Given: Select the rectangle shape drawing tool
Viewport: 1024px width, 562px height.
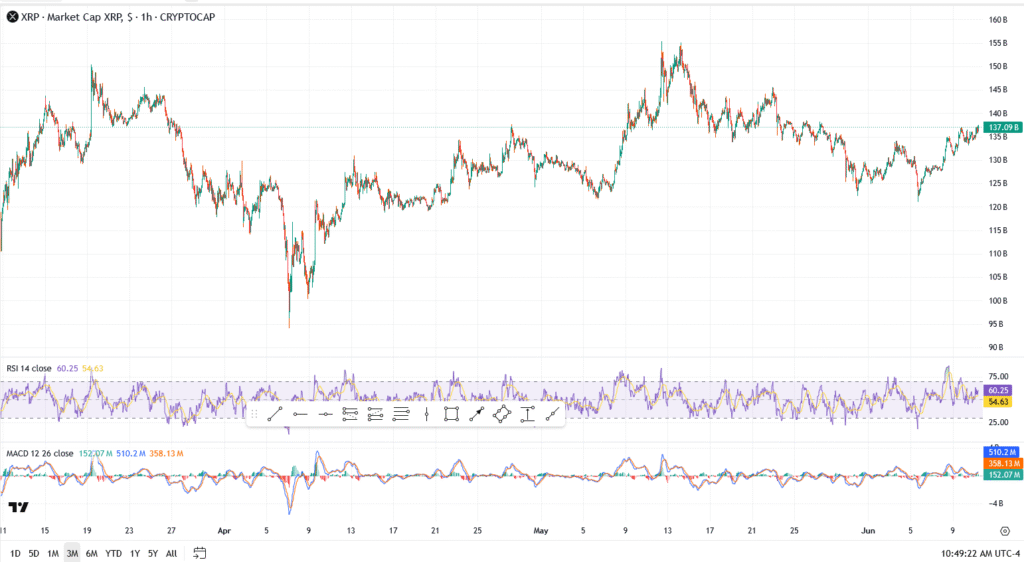Looking at the screenshot, I should [x=451, y=414].
